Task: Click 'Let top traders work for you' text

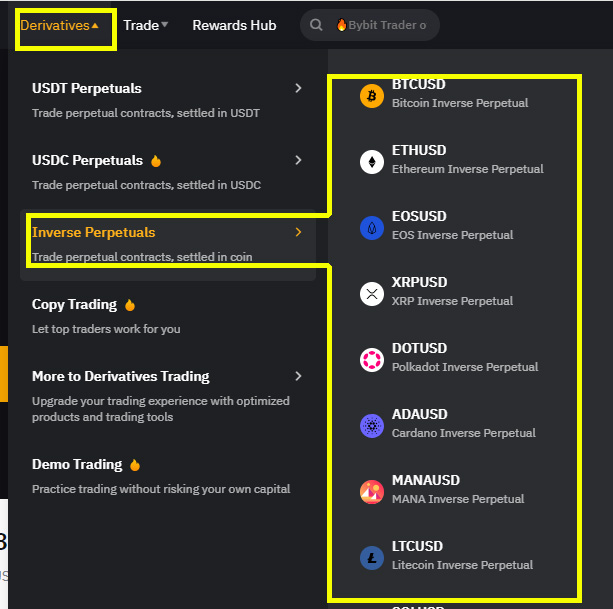Action: pyautogui.click(x=106, y=329)
